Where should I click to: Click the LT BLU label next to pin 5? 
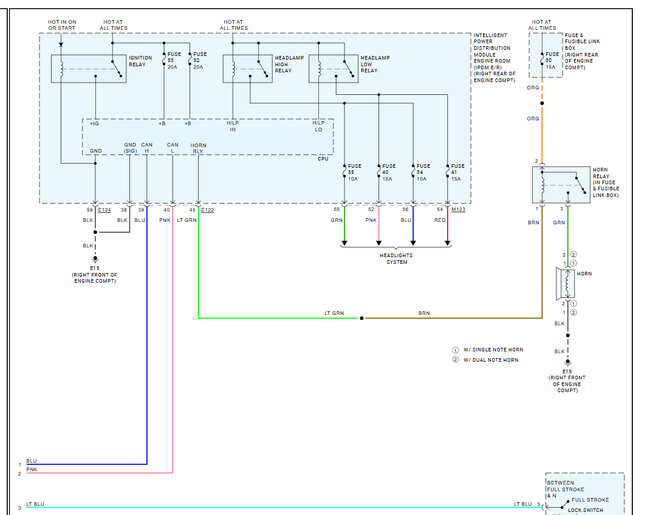click(x=523, y=504)
